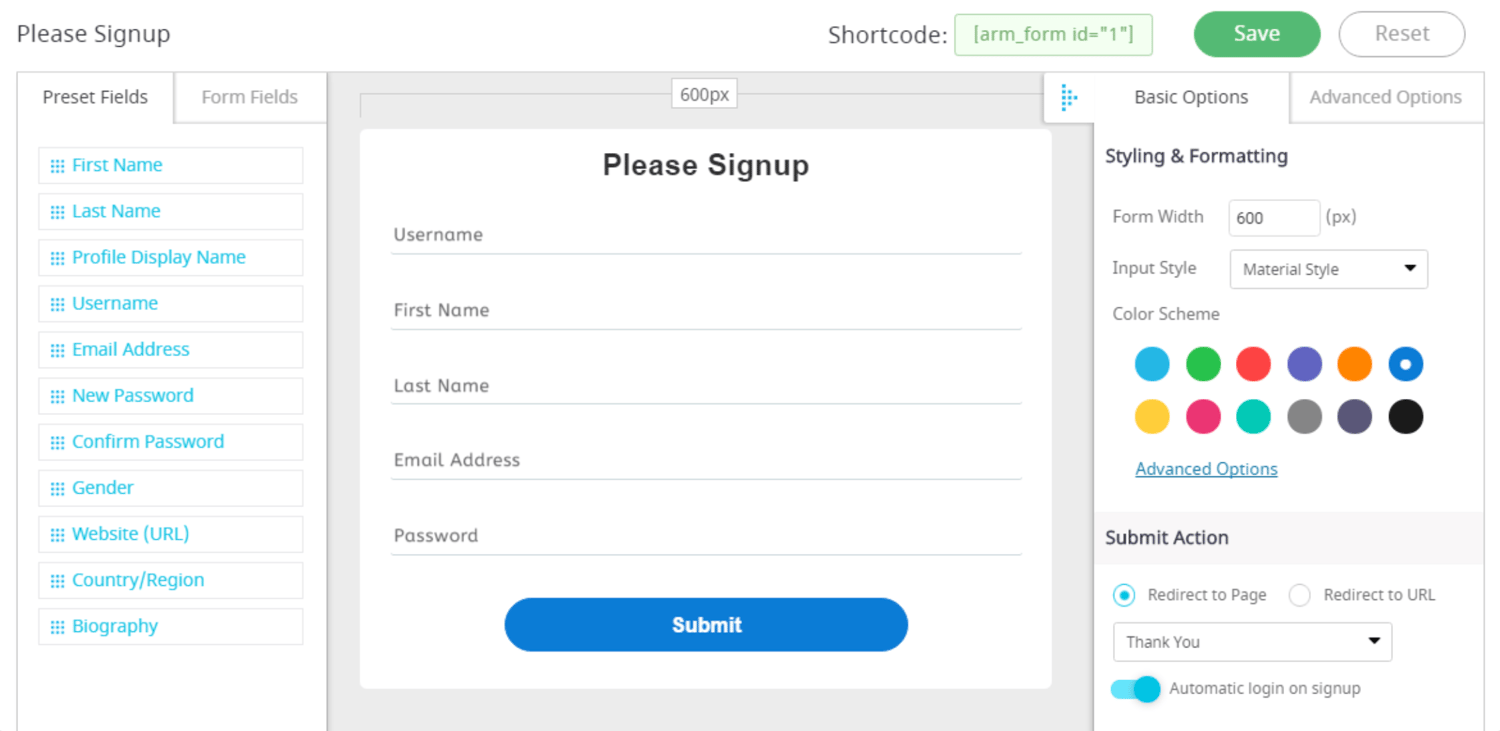Open the Advanced Options tab
1500x731 pixels.
click(x=1385, y=97)
